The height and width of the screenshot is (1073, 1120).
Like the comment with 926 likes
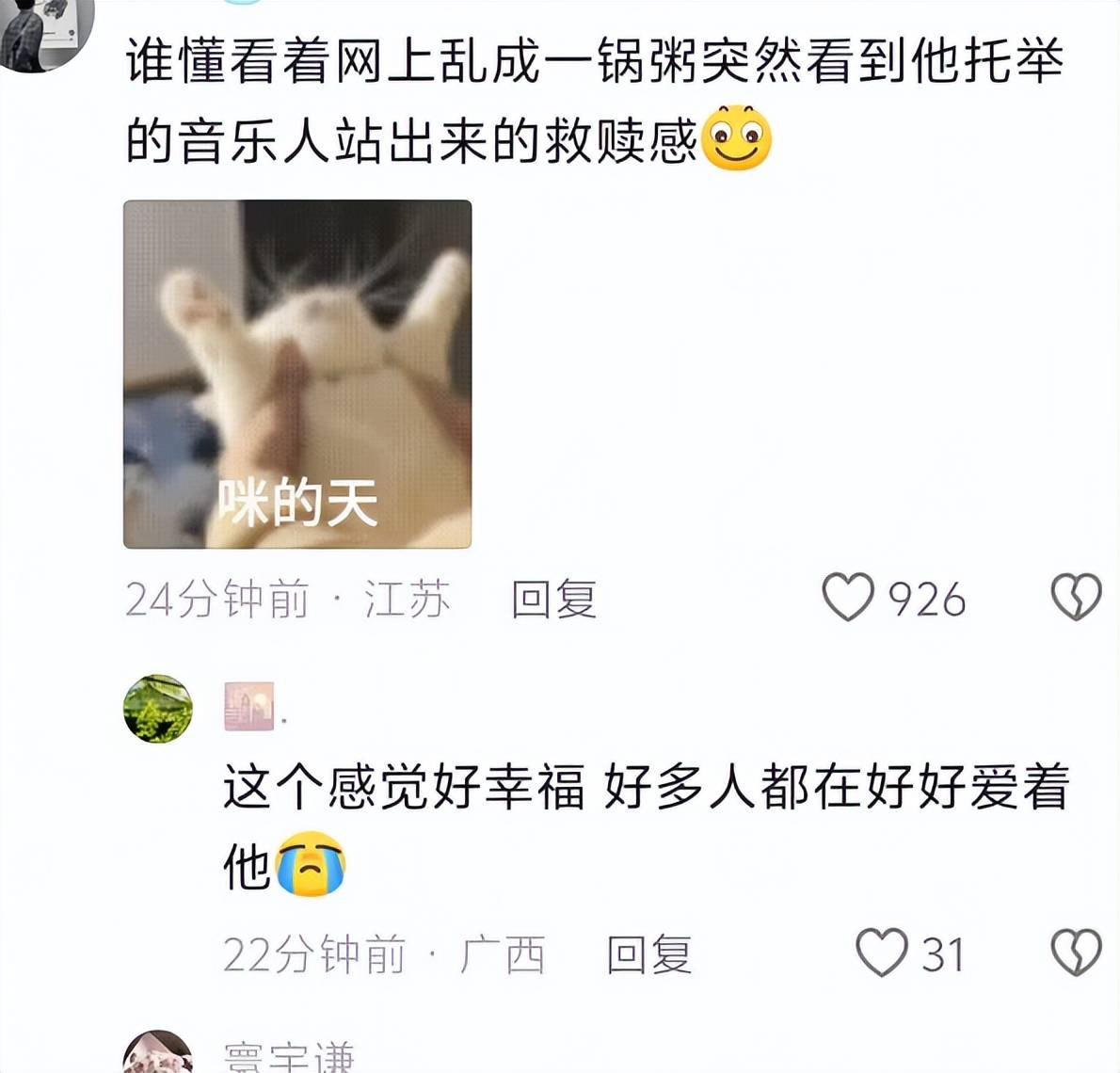click(848, 598)
